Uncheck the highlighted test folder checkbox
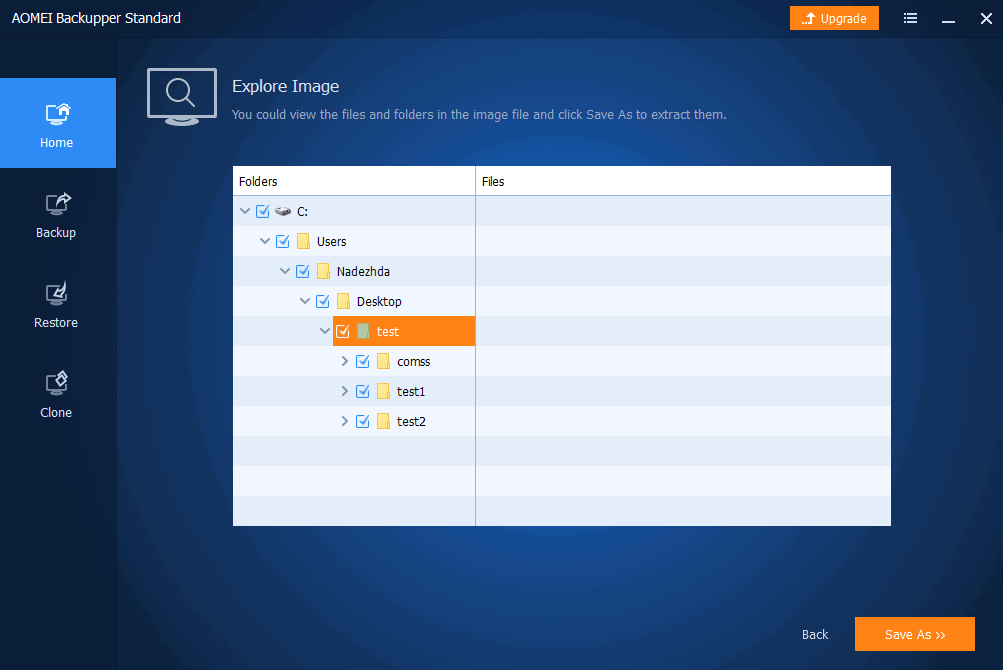The image size is (1003, 670). coord(343,331)
